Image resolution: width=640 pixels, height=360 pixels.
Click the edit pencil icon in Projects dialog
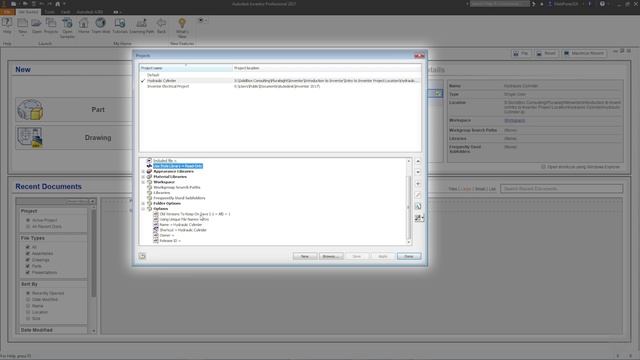(418, 195)
